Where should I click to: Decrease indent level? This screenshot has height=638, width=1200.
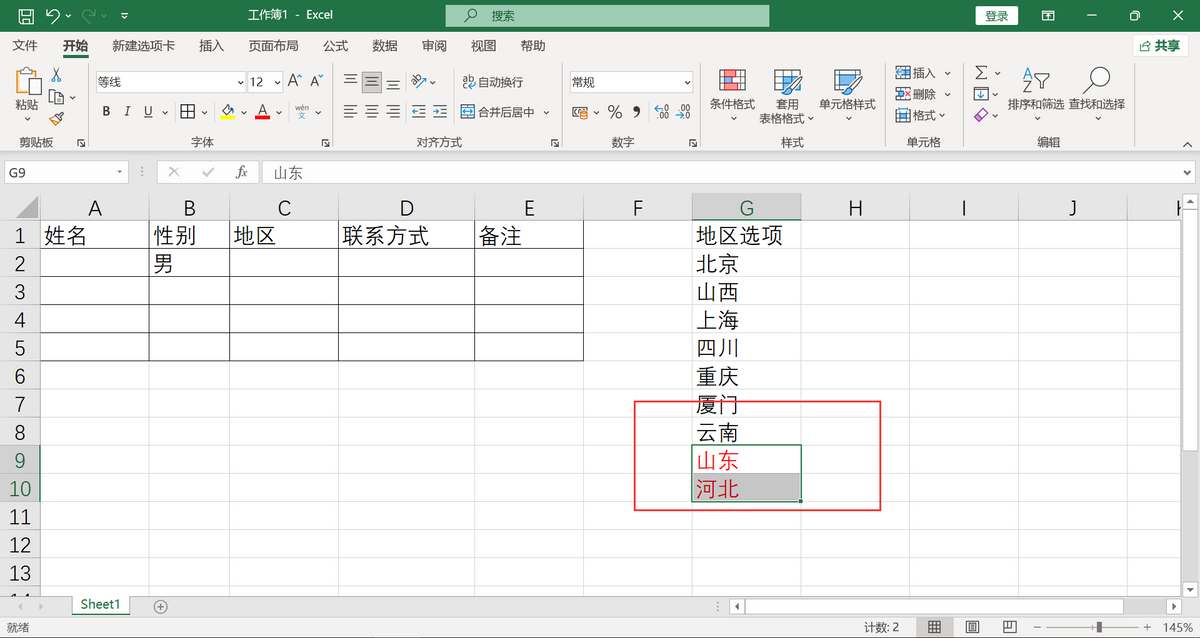click(419, 112)
